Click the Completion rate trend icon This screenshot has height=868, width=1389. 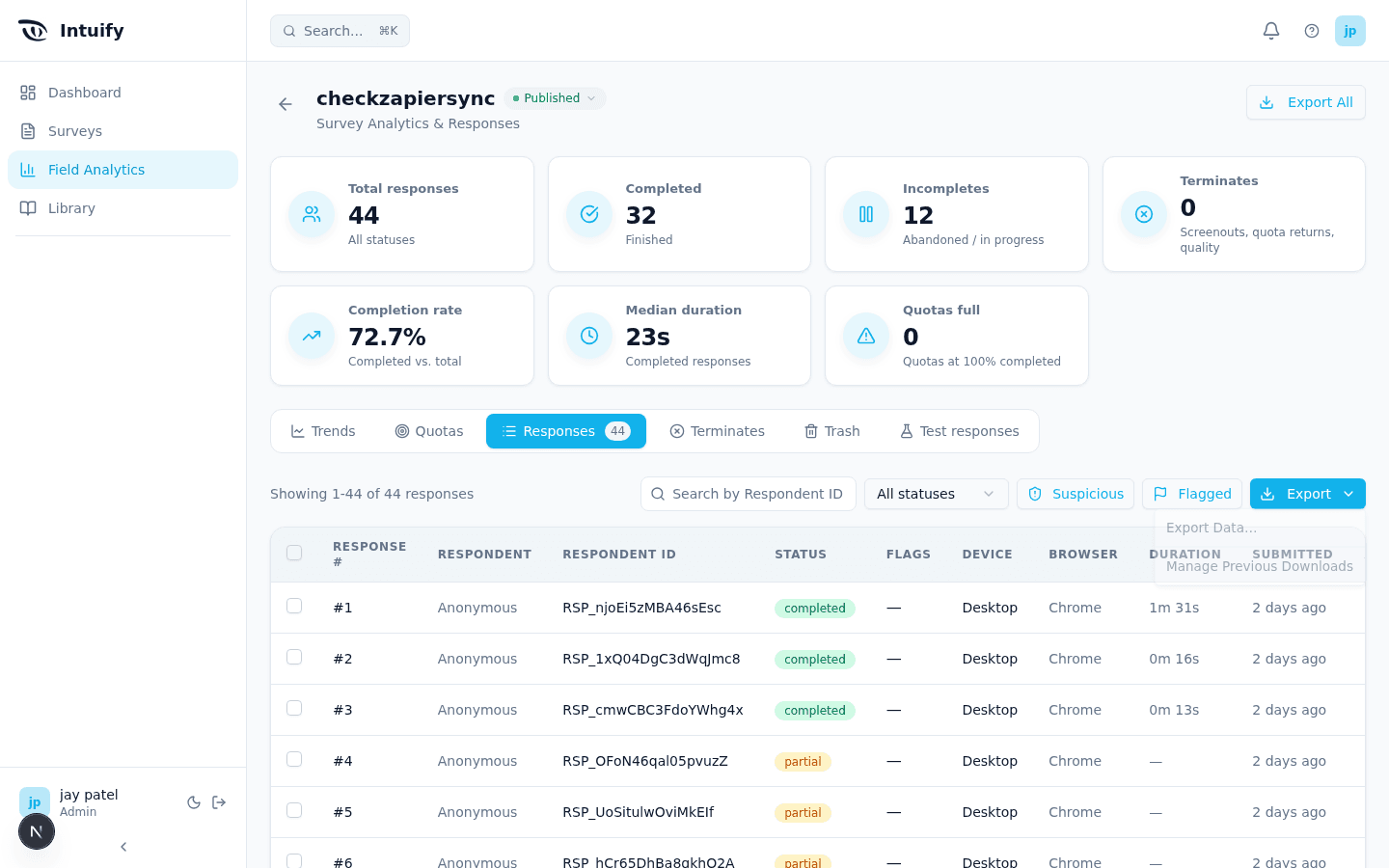point(312,336)
